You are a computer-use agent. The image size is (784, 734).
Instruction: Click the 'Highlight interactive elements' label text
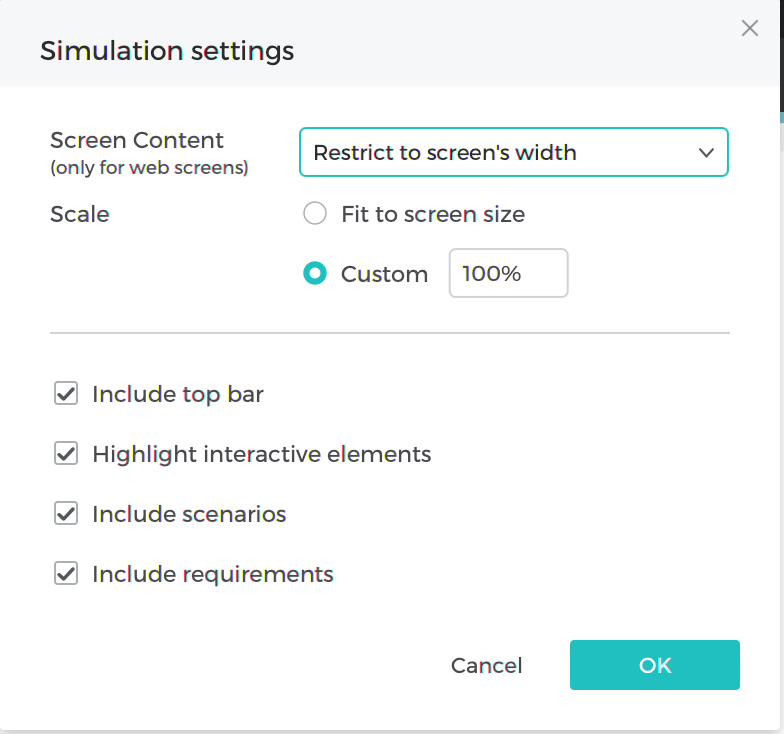coord(262,454)
